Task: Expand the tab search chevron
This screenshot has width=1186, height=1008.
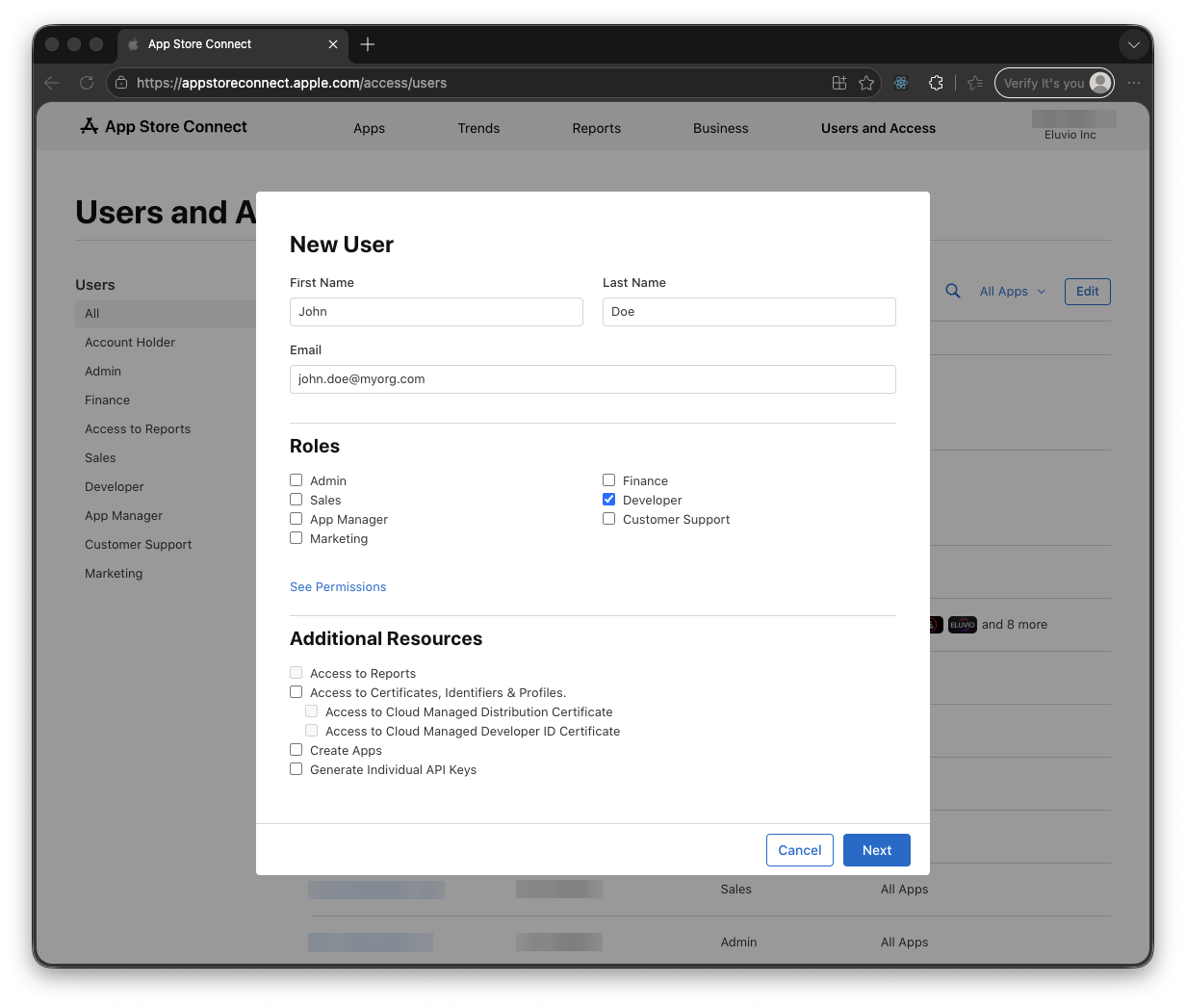Action: coord(1134,44)
